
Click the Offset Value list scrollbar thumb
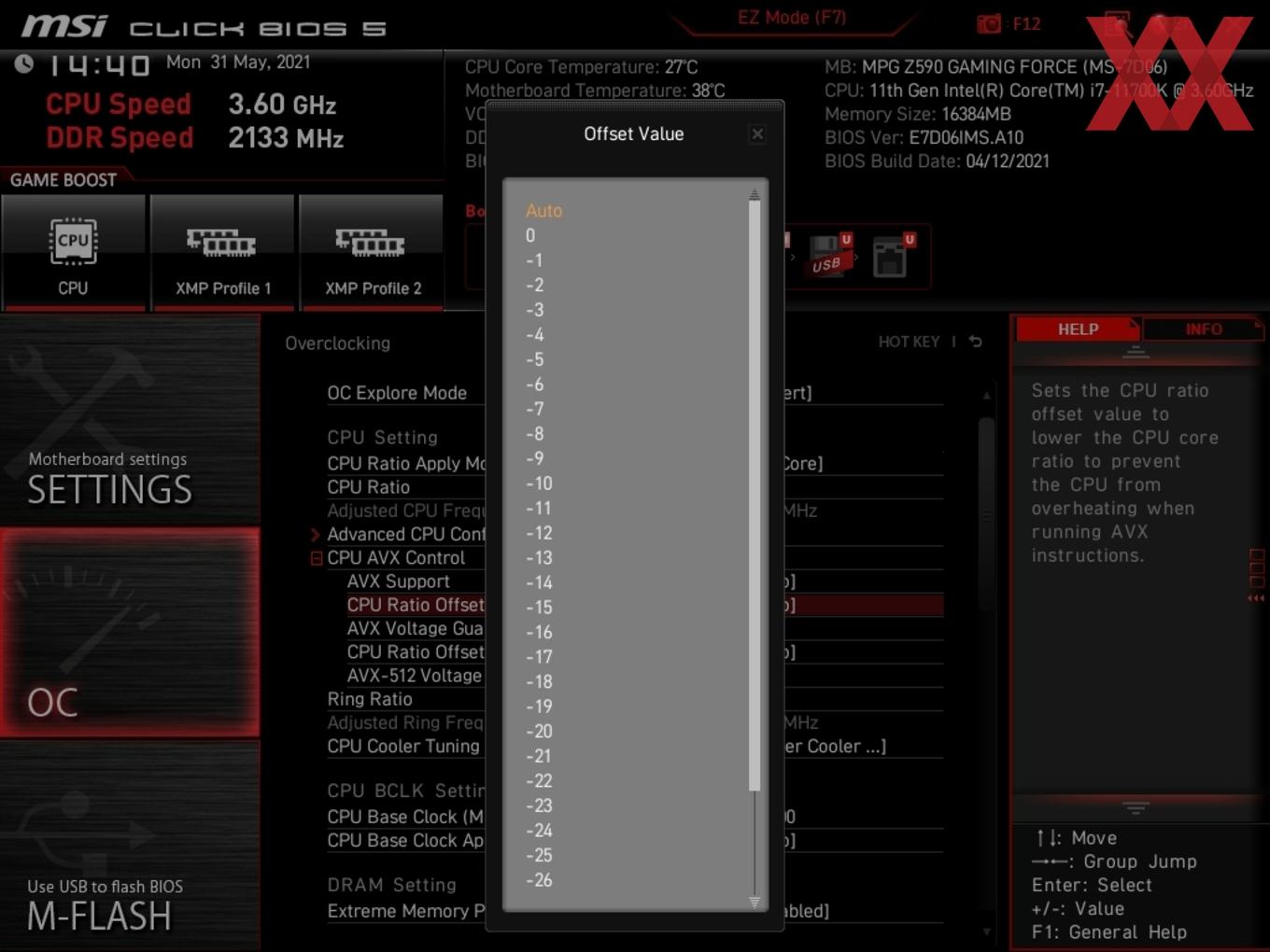[755, 497]
